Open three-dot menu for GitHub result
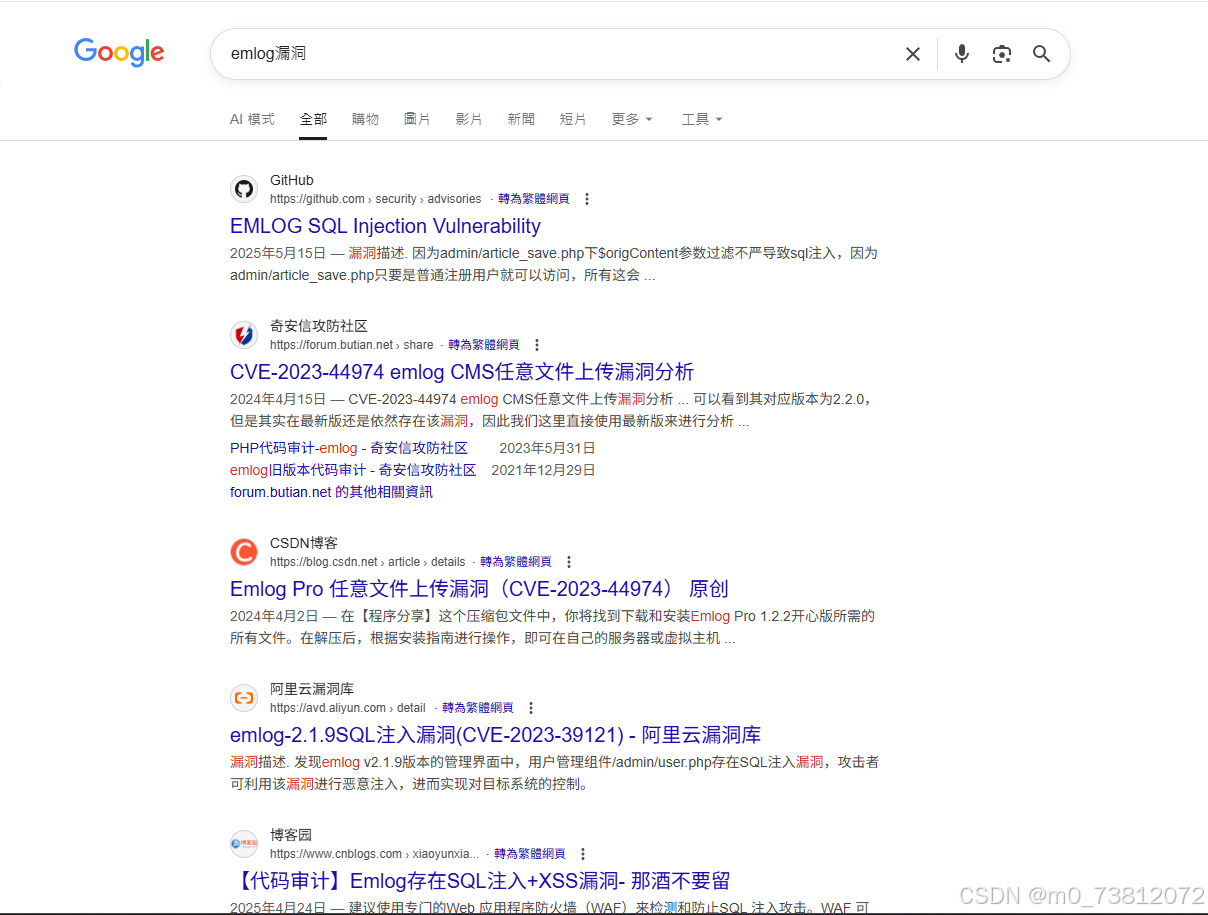The width and height of the screenshot is (1208, 915). pyautogui.click(x=587, y=199)
